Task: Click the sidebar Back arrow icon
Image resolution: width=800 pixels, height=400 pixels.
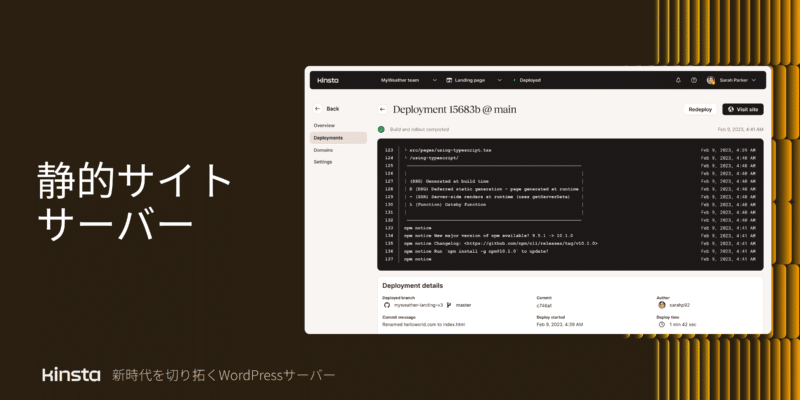Action: pyautogui.click(x=318, y=109)
